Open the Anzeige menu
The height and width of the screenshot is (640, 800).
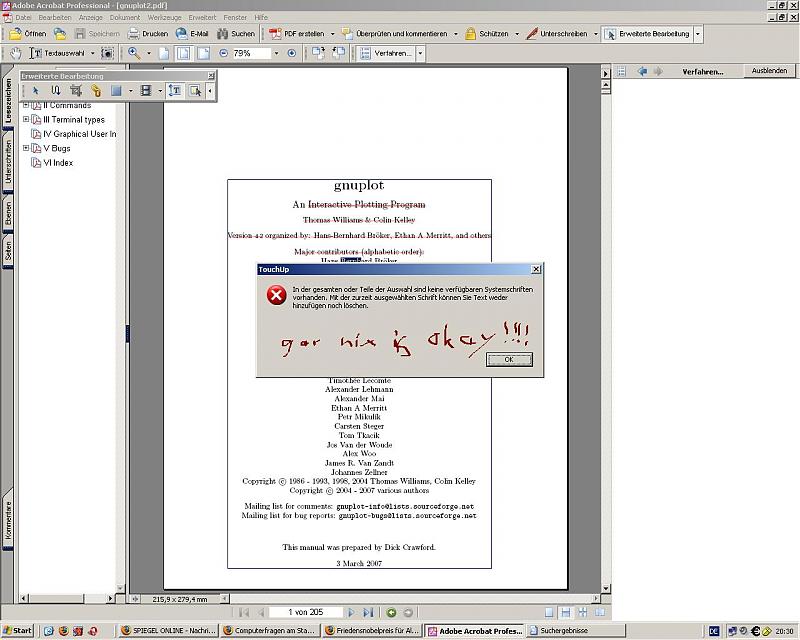[x=91, y=17]
